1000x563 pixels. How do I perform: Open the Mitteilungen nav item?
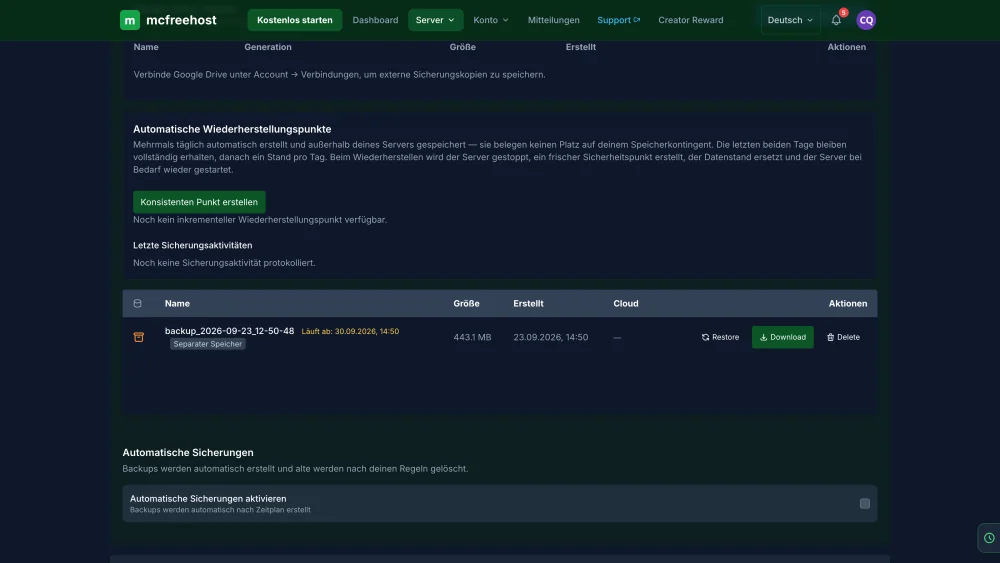tap(554, 20)
